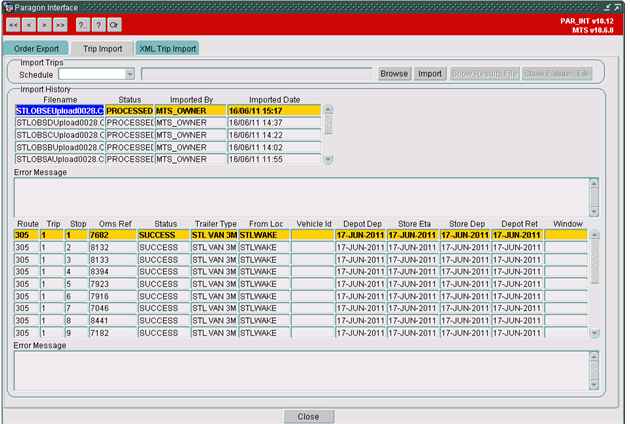Go to previous record with < button

point(29,25)
